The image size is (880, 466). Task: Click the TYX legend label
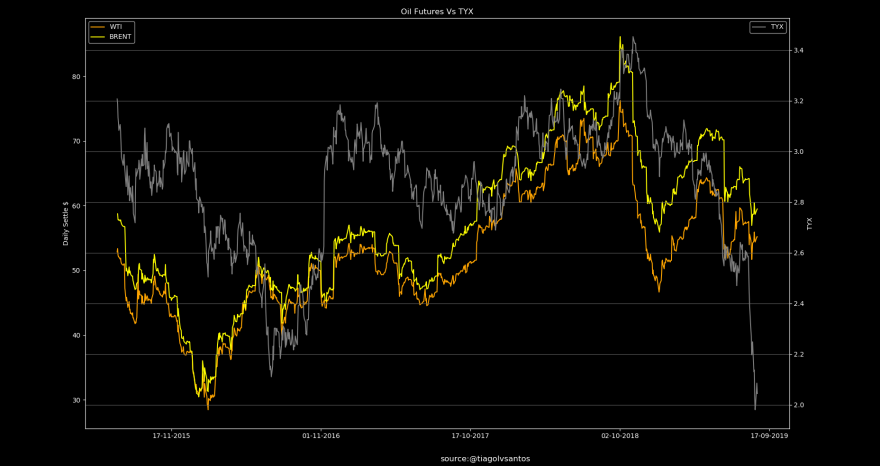(x=777, y=27)
